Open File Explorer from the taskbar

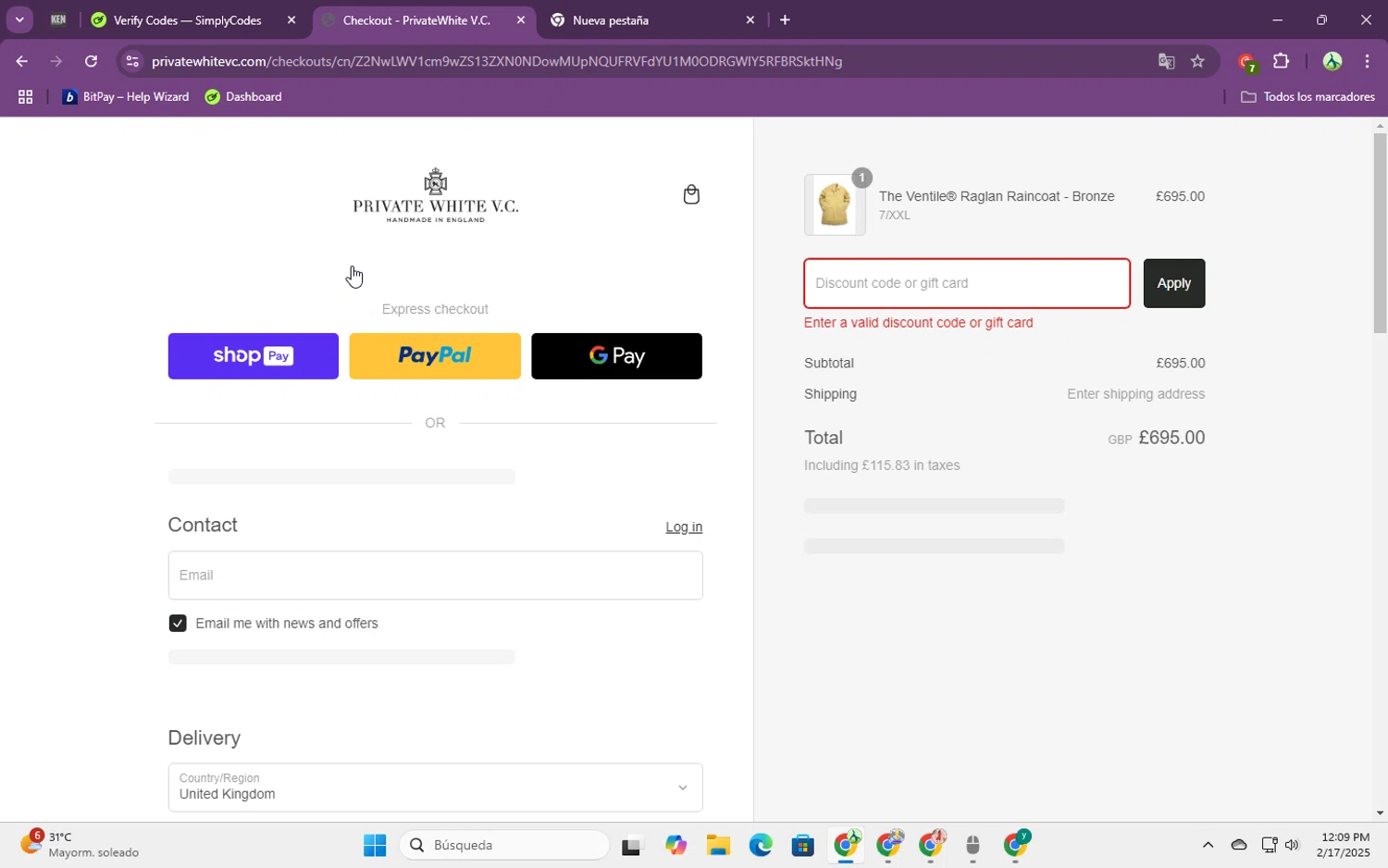718,846
